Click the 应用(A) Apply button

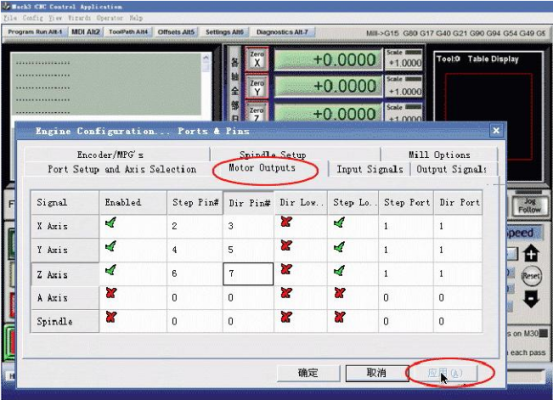point(445,373)
